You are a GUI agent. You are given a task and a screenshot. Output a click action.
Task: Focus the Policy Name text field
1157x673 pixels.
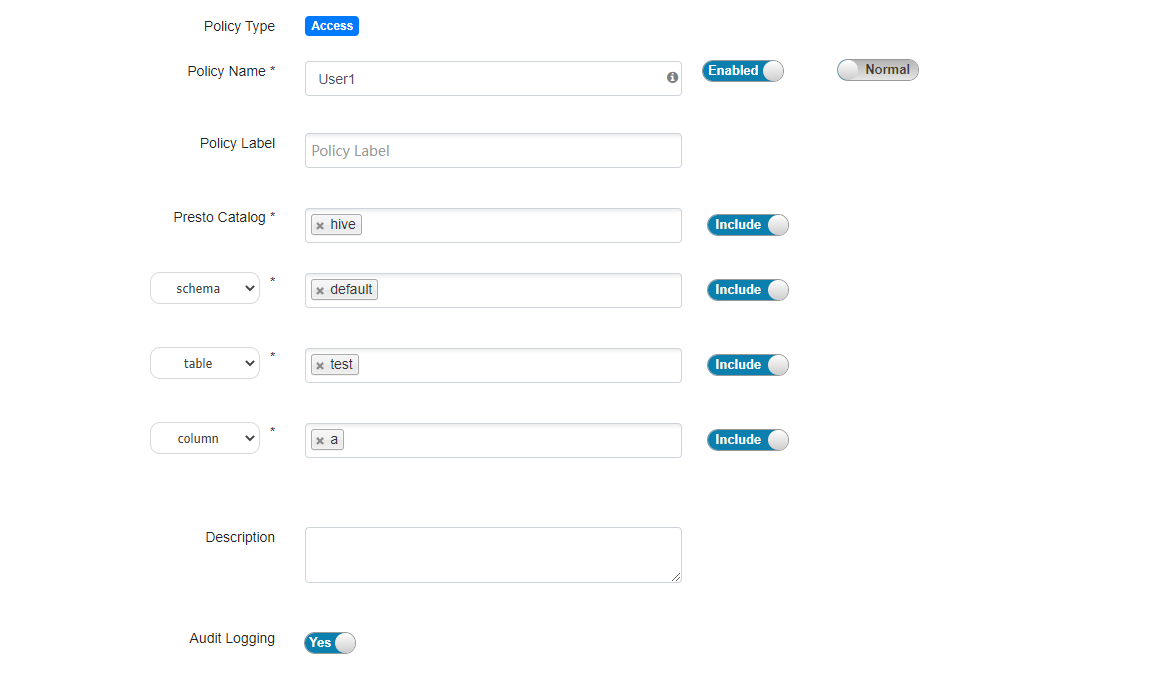click(485, 78)
